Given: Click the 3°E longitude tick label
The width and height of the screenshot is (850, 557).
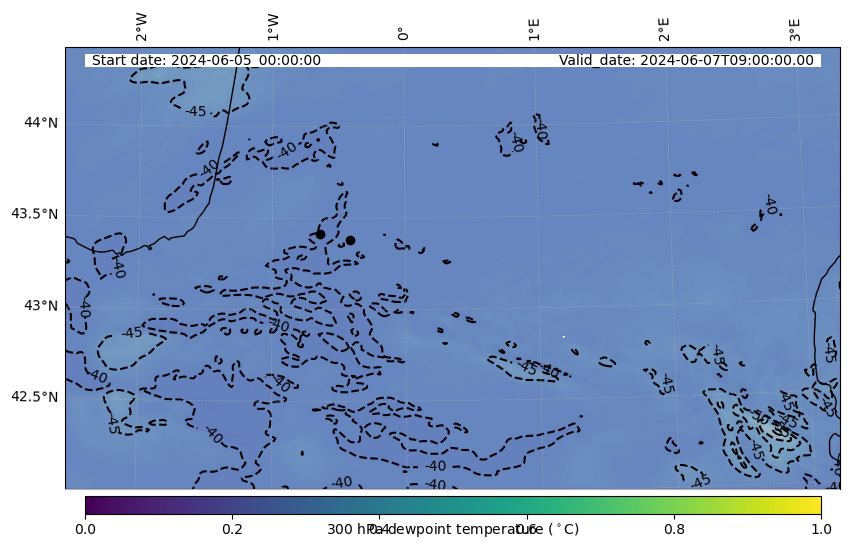Looking at the screenshot, I should point(795,29).
